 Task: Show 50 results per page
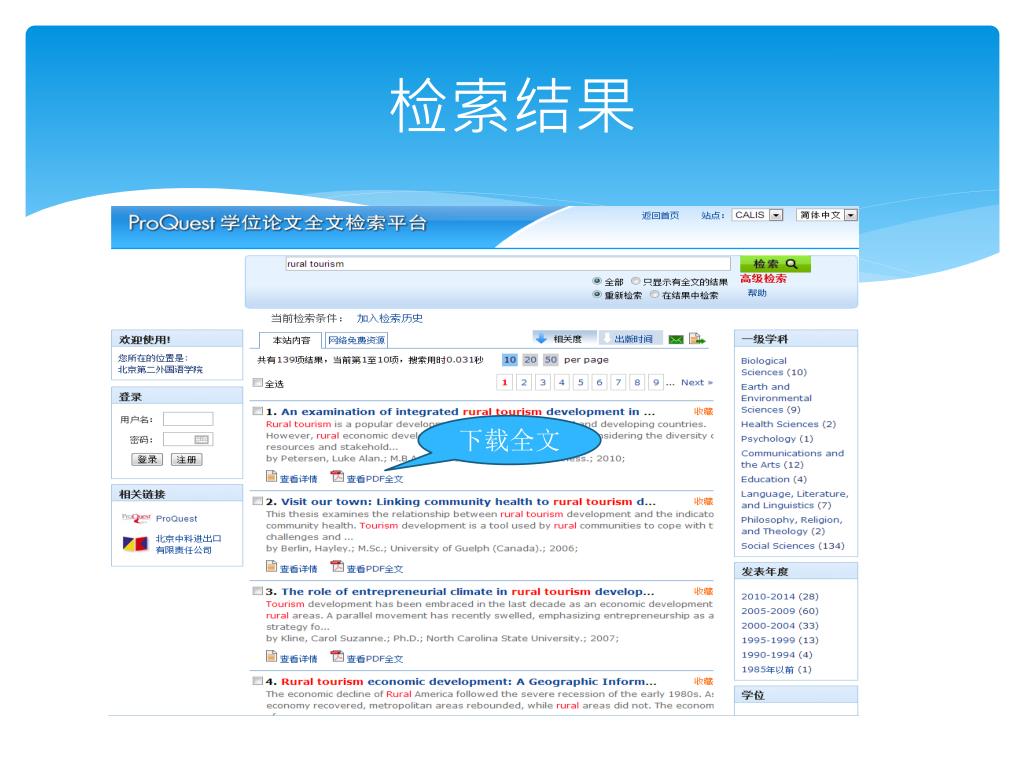[551, 359]
